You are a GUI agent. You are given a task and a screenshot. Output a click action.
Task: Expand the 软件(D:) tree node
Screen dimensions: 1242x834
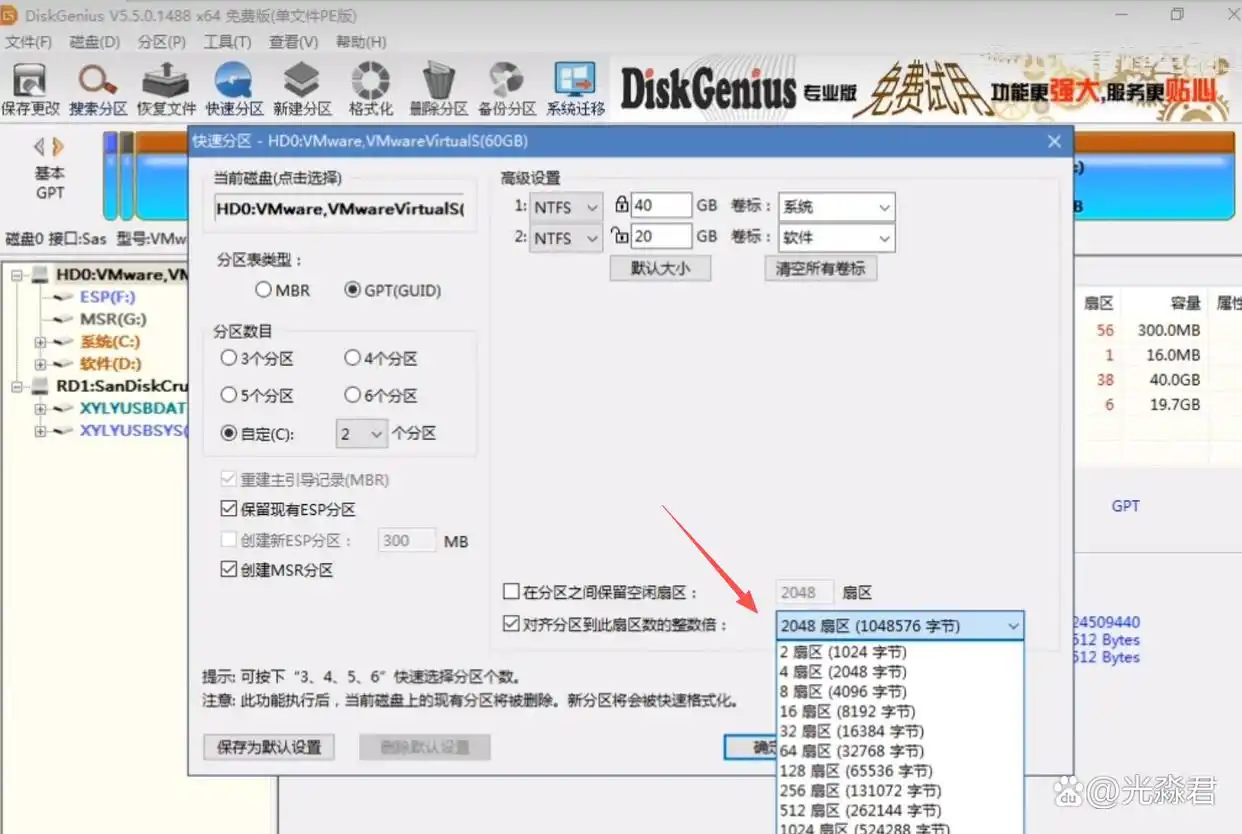(x=40, y=363)
